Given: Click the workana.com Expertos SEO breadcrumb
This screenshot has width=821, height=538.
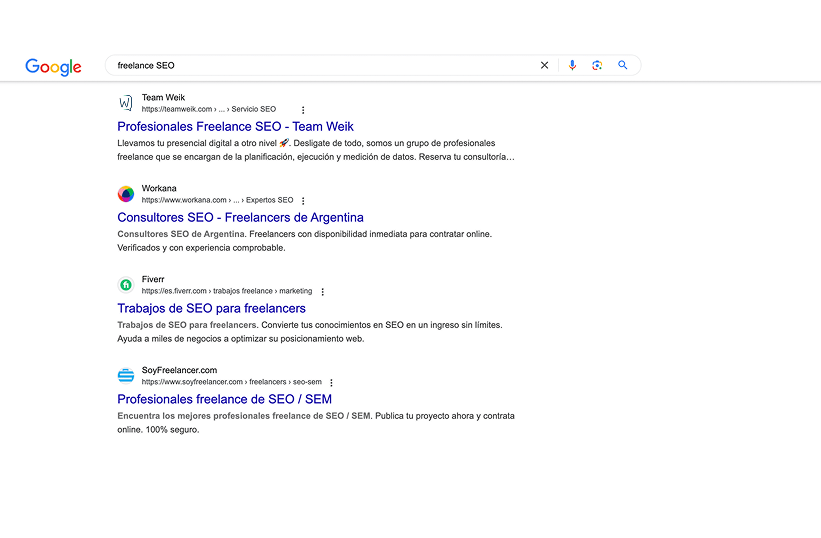Looking at the screenshot, I should pyautogui.click(x=217, y=200).
